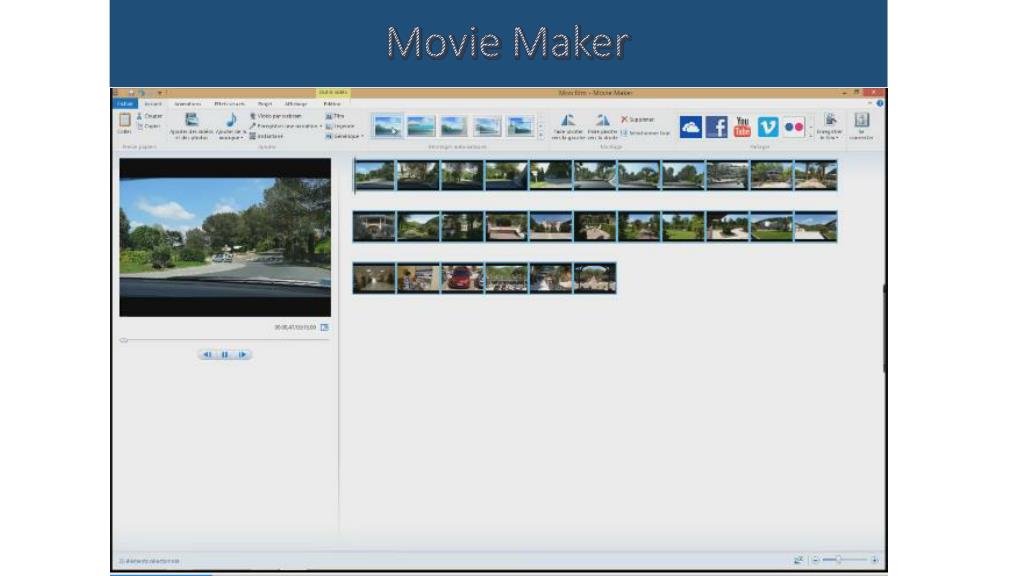Viewport: 1024px width, 576px height.
Task: Switch to the Affichage tab
Action: point(296,104)
